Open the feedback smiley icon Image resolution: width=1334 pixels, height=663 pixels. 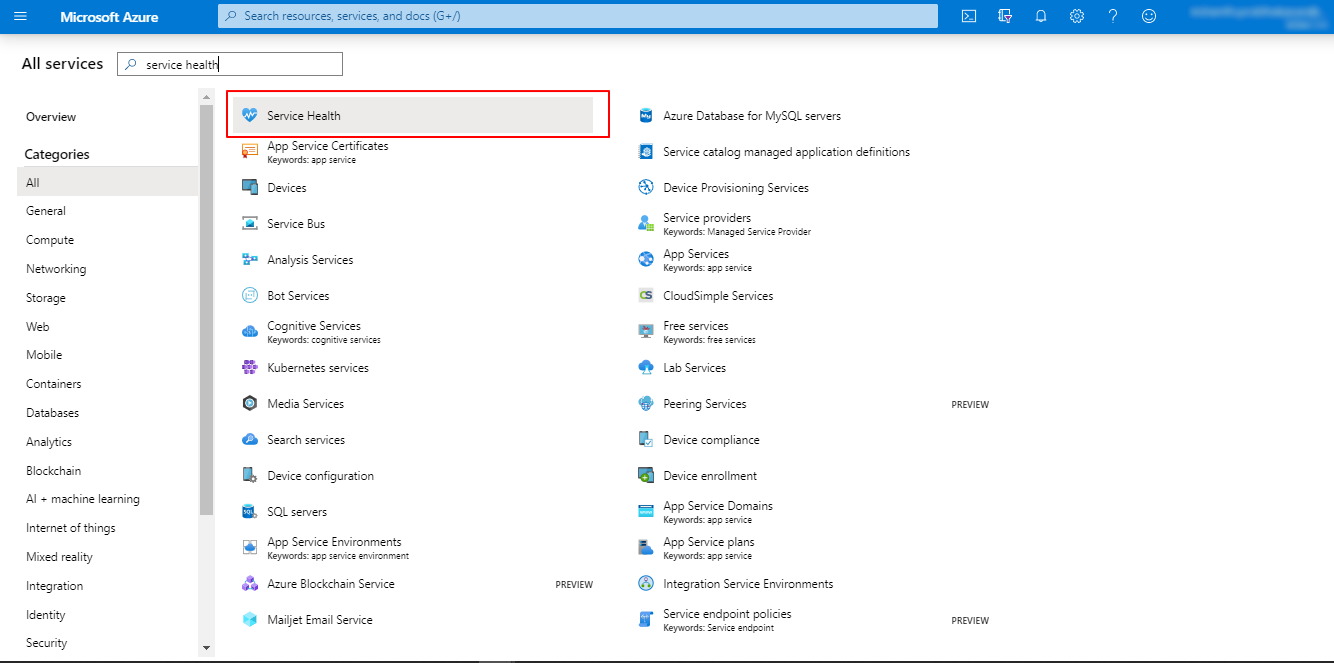click(1149, 16)
